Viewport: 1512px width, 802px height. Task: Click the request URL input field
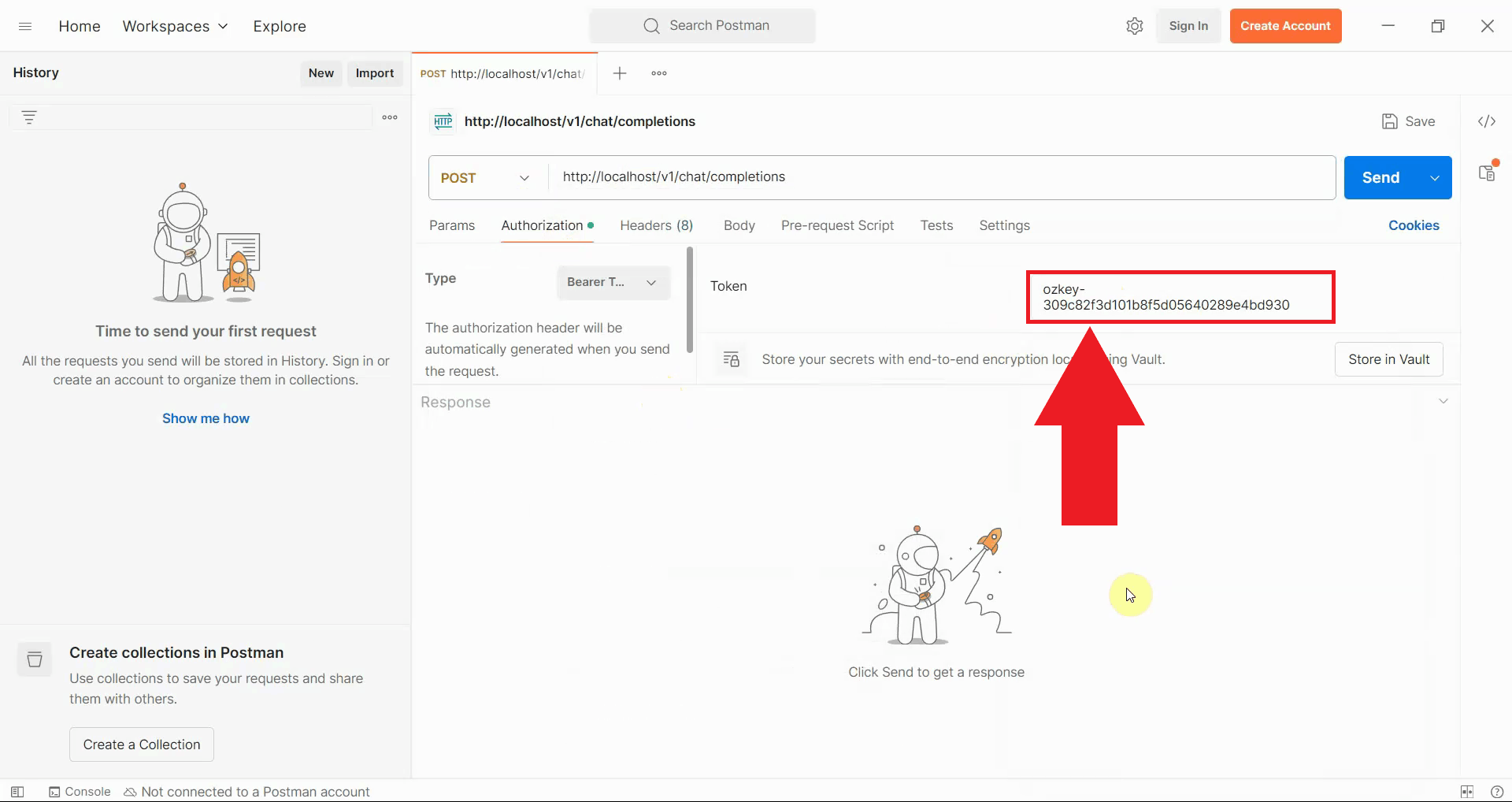coord(937,177)
